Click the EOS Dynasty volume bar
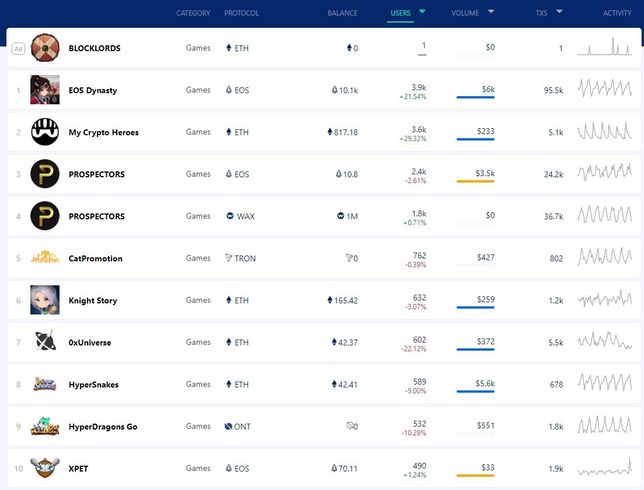Image resolution: width=644 pixels, height=490 pixels. pyautogui.click(x=475, y=98)
